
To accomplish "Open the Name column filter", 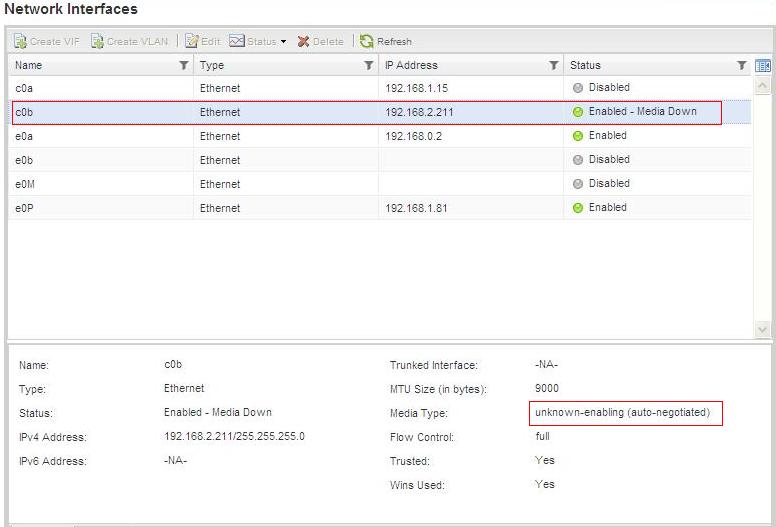I will click(183, 66).
